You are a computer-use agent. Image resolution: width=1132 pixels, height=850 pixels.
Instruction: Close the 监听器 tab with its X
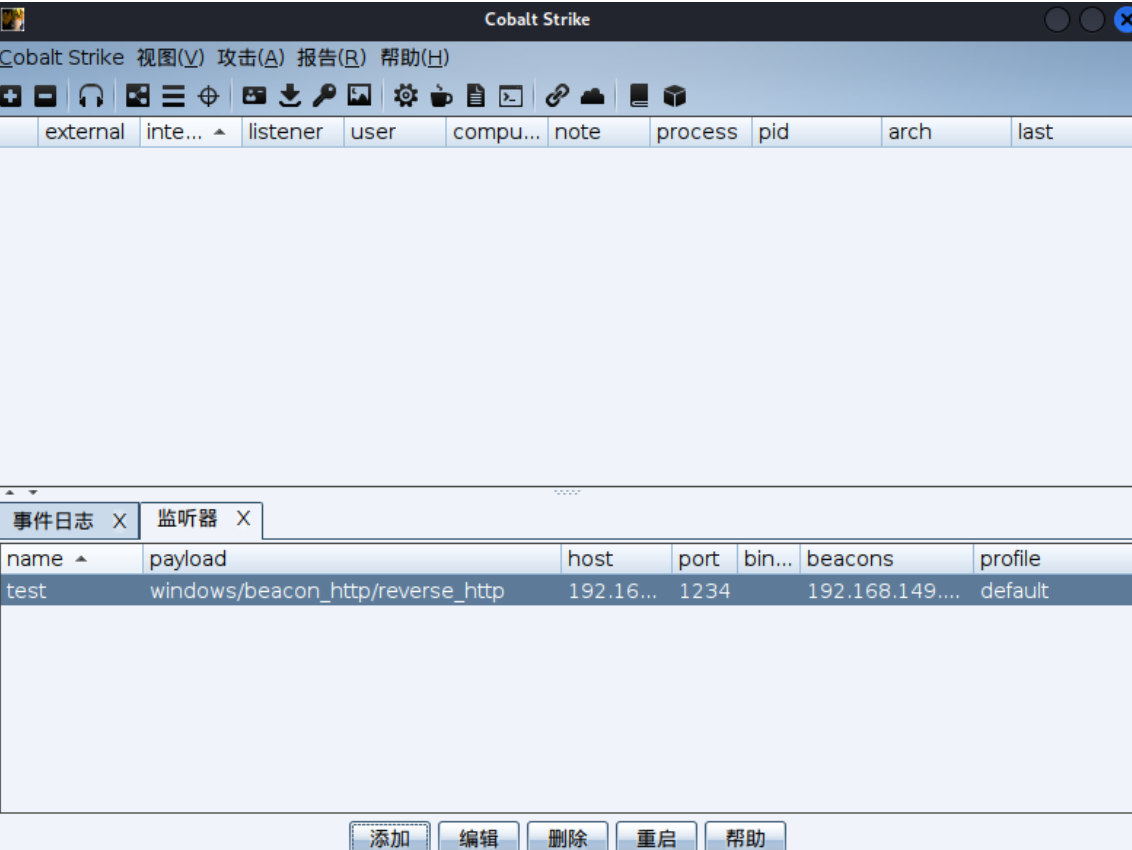[x=243, y=518]
